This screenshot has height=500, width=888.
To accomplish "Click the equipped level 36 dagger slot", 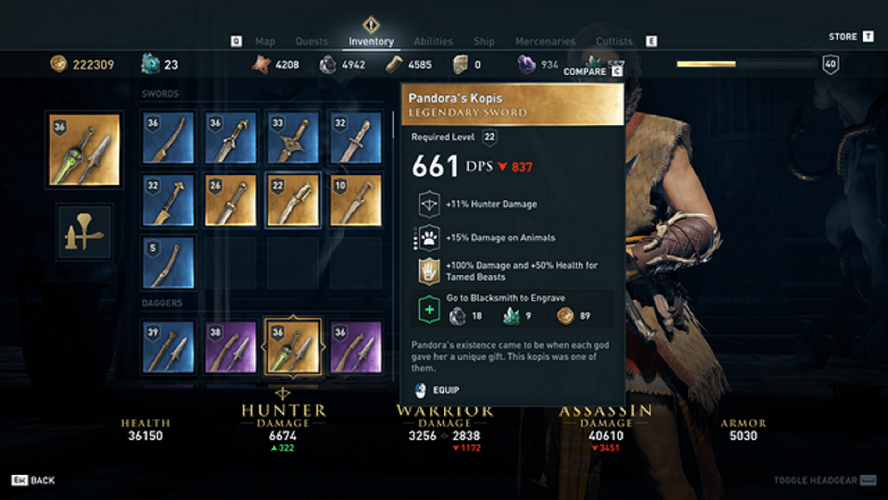I will pyautogui.click(x=84, y=149).
